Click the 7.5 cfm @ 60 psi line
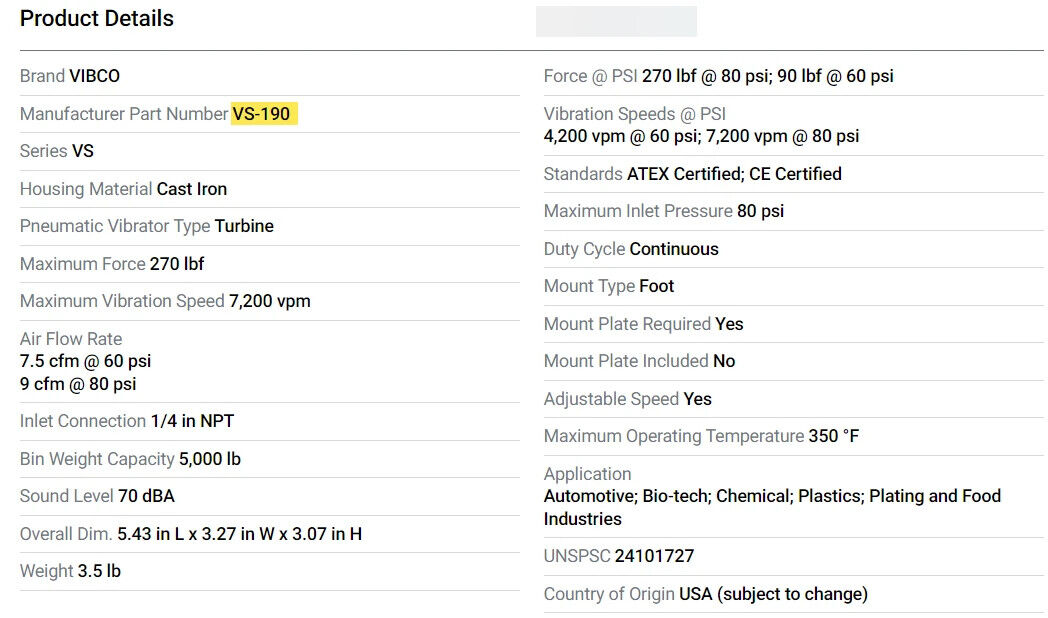The image size is (1048, 618). pyautogui.click(x=85, y=361)
